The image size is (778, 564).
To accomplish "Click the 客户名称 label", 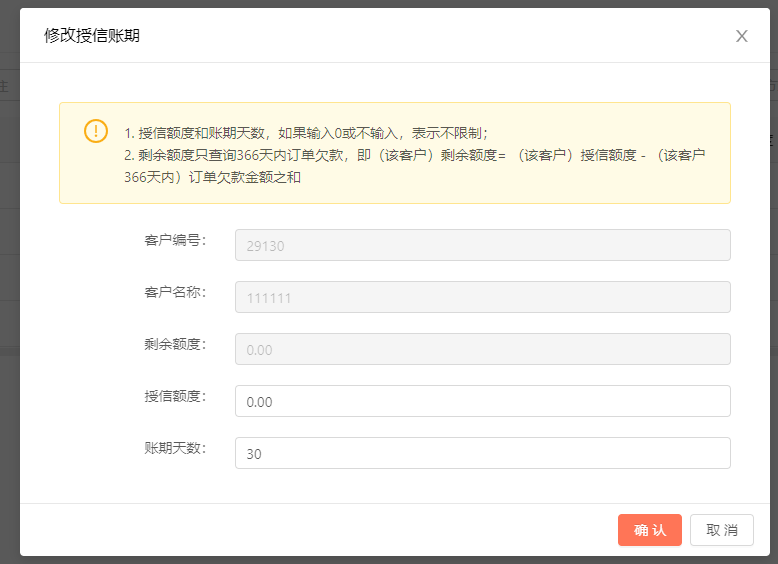I will click(175, 292).
